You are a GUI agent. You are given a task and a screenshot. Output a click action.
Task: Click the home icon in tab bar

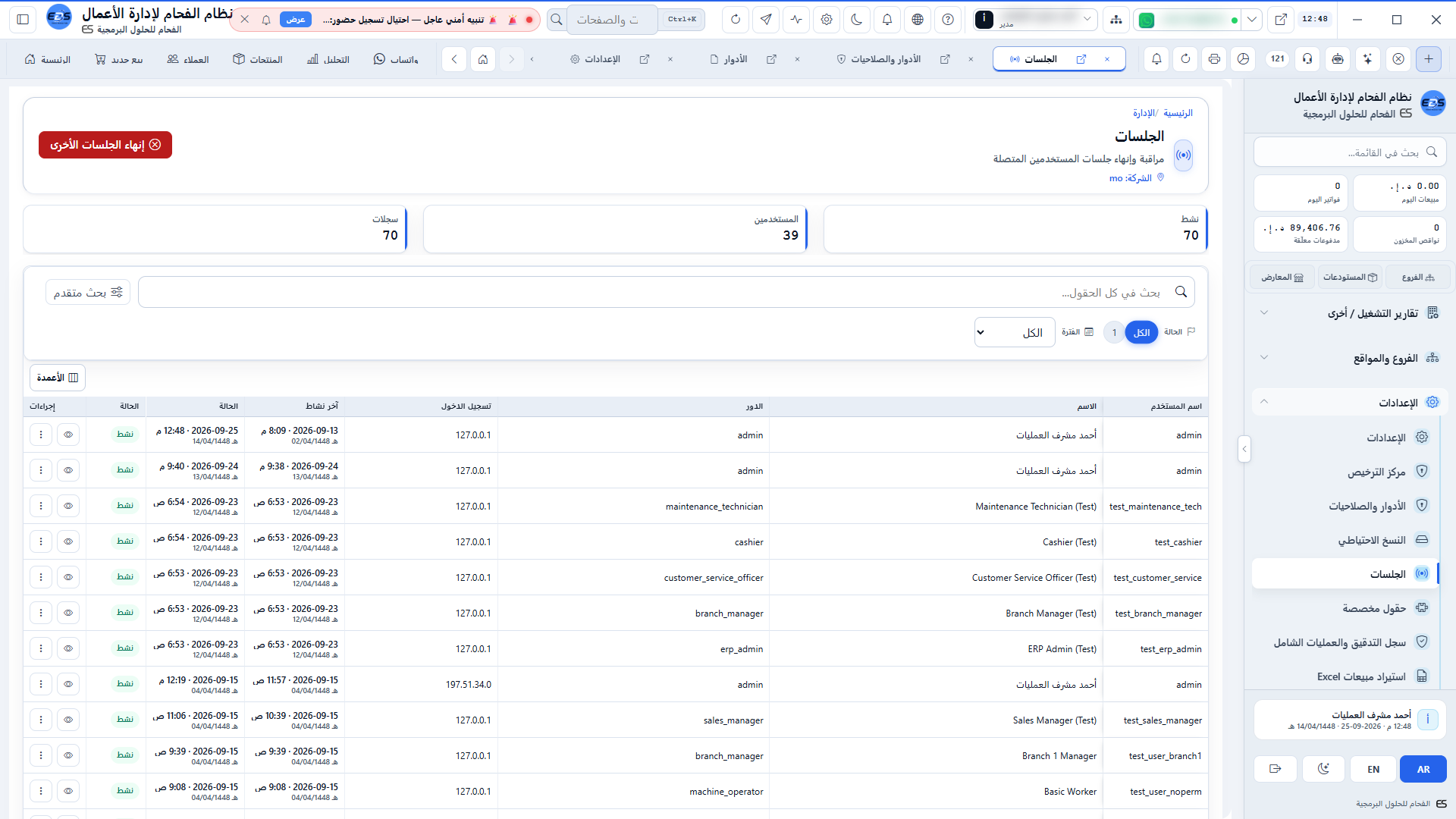pyautogui.click(x=483, y=59)
